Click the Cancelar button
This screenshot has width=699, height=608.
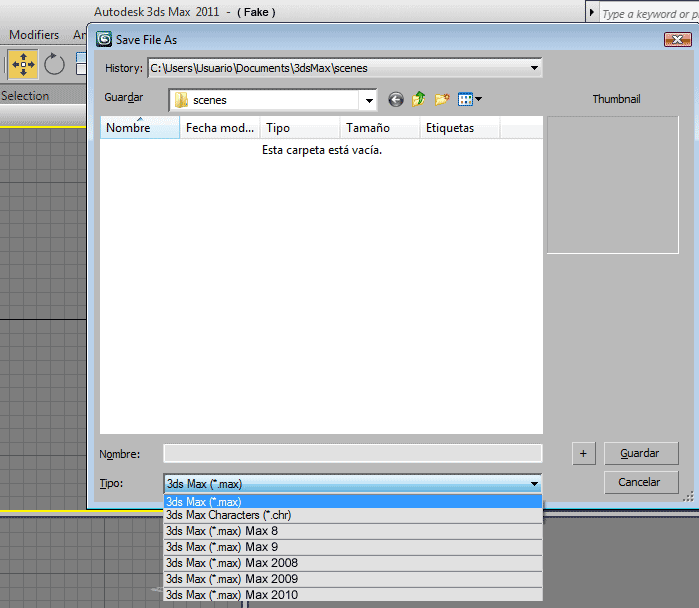[641, 482]
